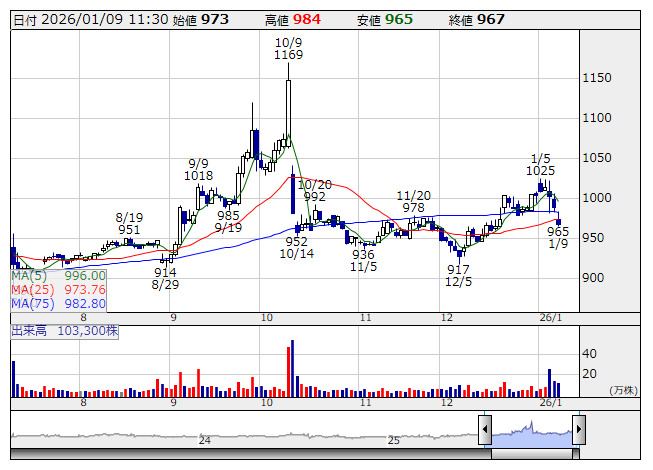
Task: Click the 914 8/29 low label
Action: click(x=165, y=279)
